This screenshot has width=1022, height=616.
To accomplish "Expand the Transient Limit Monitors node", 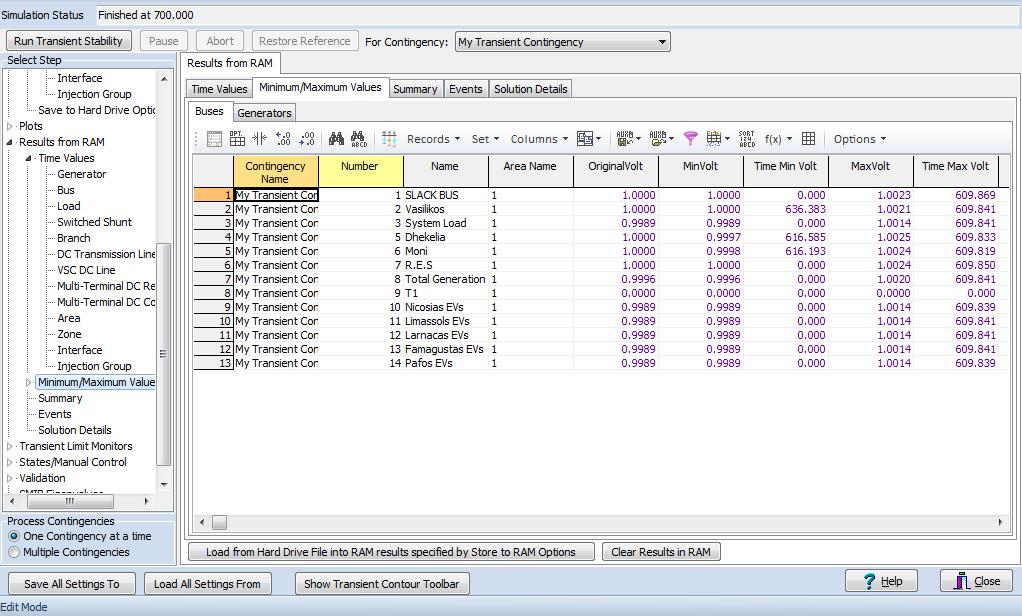I will click(x=10, y=447).
